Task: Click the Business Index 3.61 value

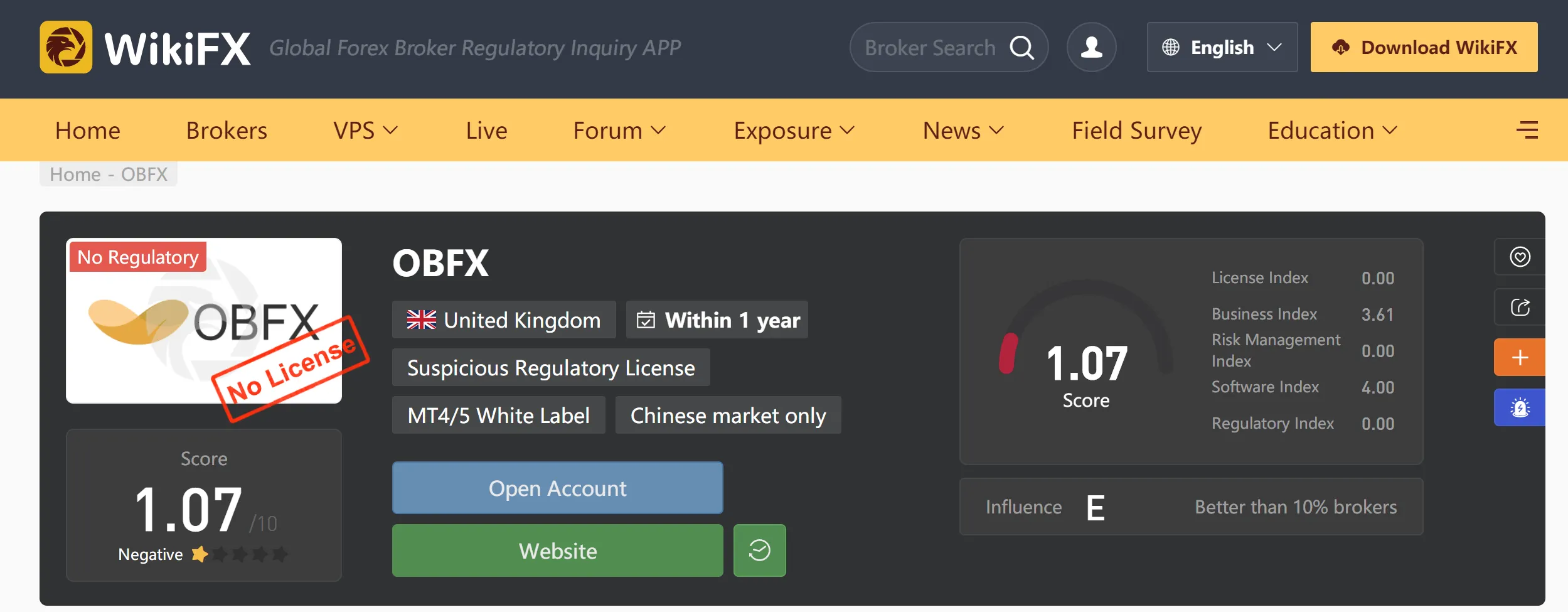Action: (1377, 314)
